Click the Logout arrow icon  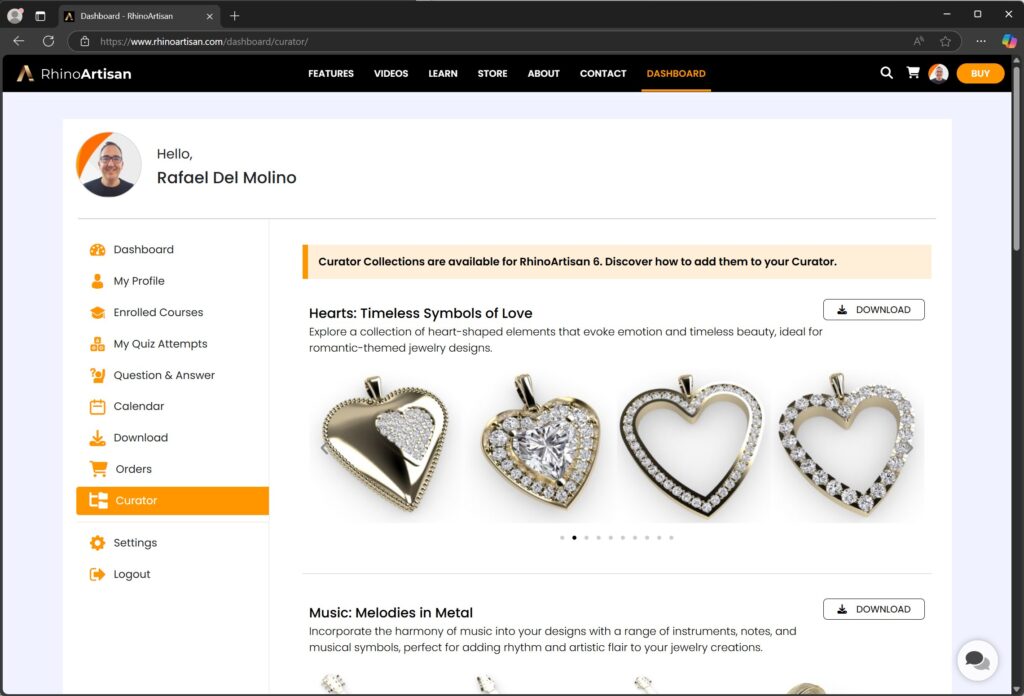tap(97, 574)
